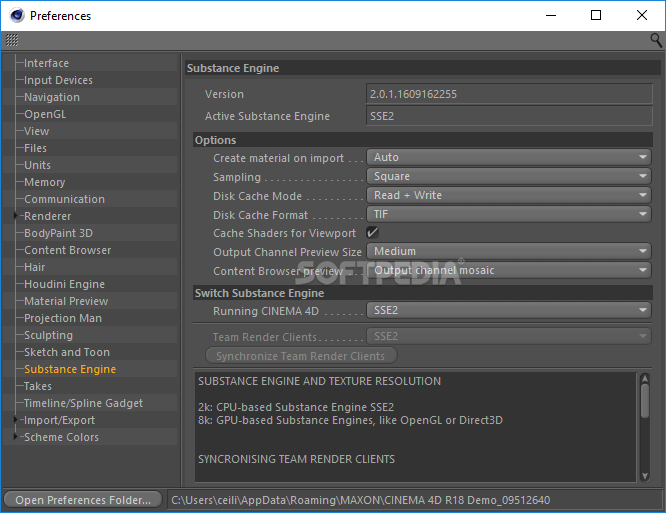Click Synchronize Team Render Clients button
The width and height of the screenshot is (666, 513).
[301, 355]
